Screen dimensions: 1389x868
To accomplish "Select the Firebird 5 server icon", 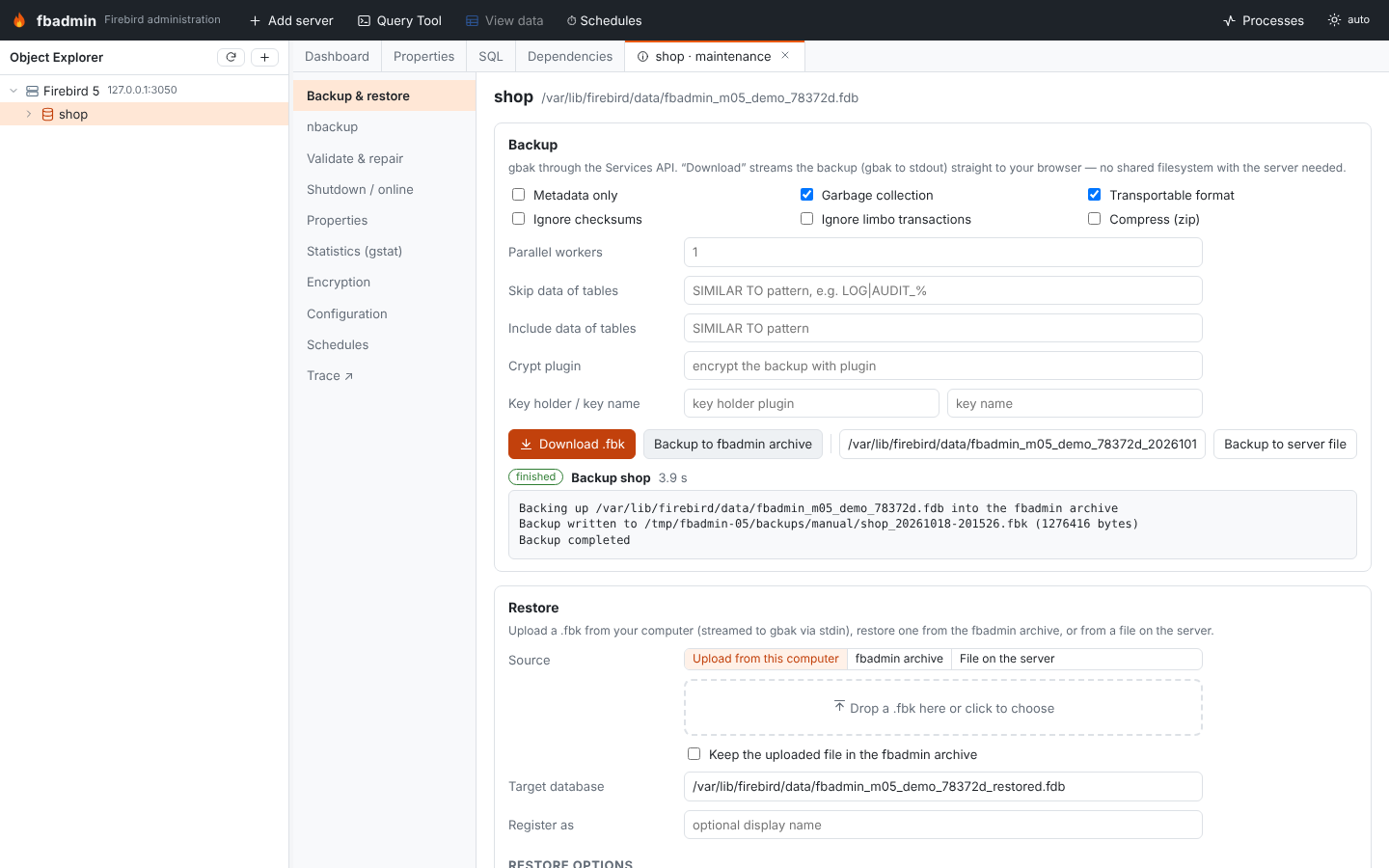I will (x=32, y=91).
